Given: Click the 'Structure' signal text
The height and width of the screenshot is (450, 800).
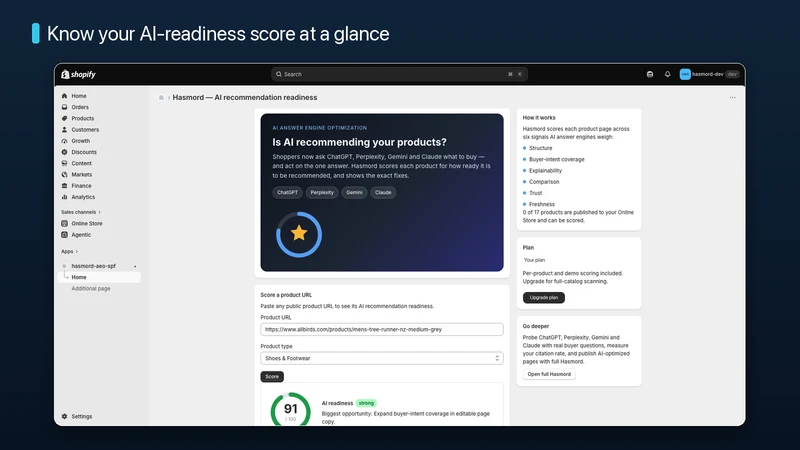Looking at the screenshot, I should click(x=540, y=148).
